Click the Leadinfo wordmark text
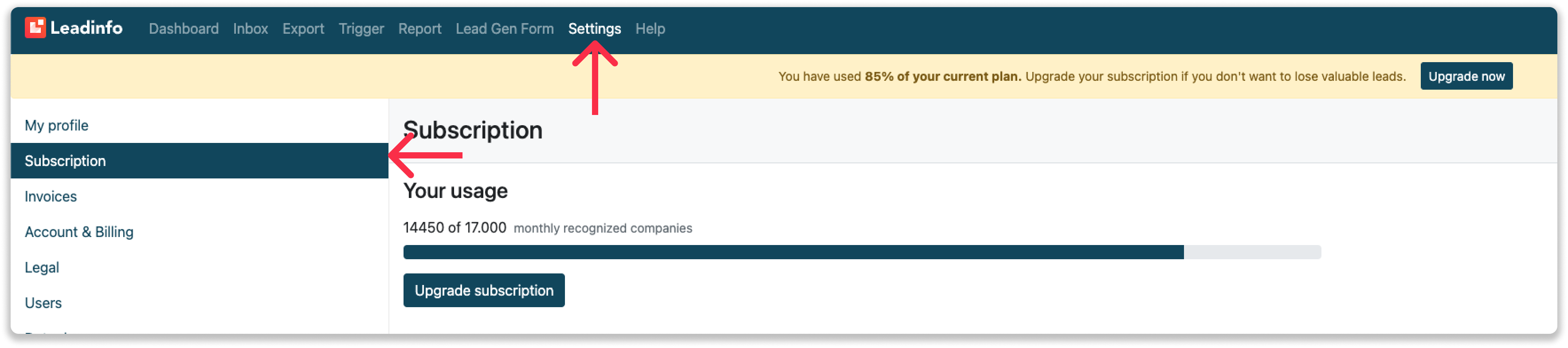The height and width of the screenshot is (348, 1568). click(86, 28)
